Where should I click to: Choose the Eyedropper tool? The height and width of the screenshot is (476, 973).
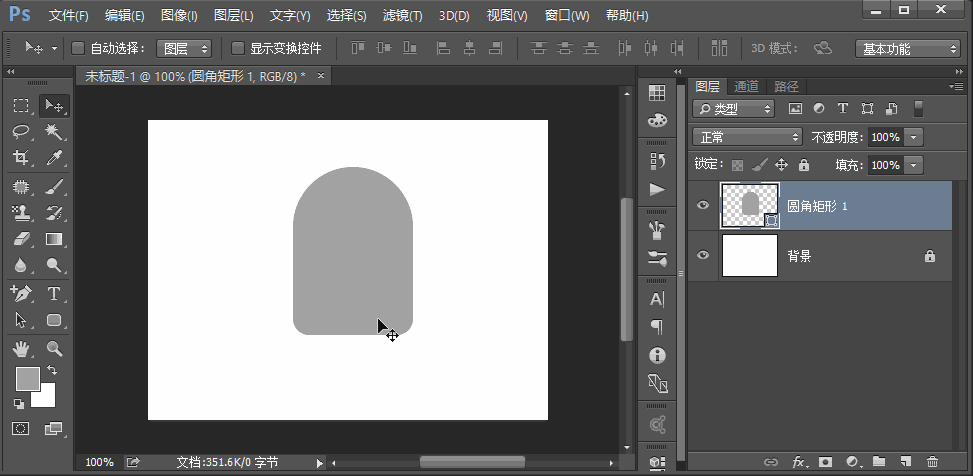coord(54,158)
